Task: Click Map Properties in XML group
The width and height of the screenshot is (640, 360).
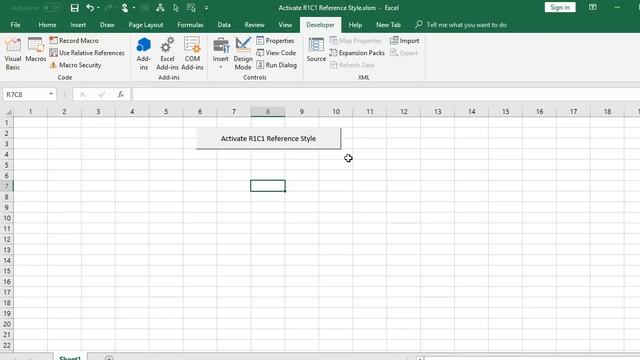Action: [x=356, y=41]
